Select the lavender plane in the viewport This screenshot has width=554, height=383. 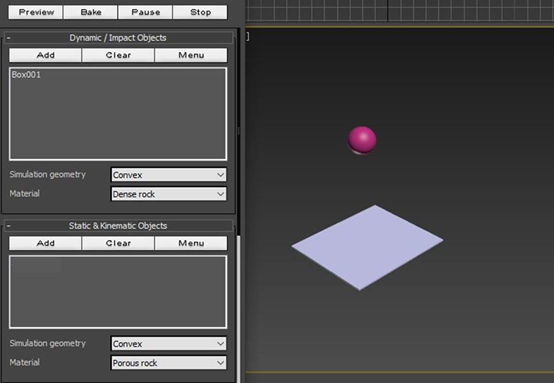point(367,247)
